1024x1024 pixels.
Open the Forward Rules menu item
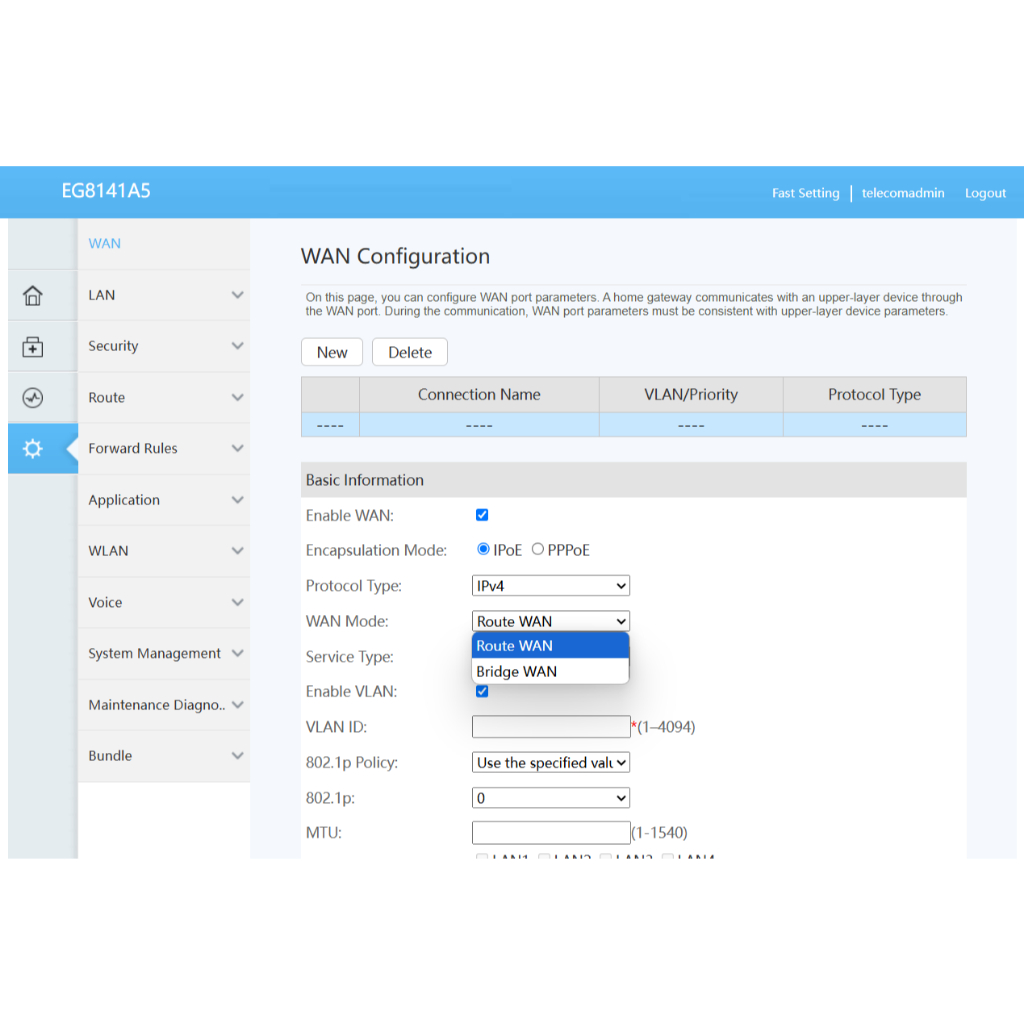pos(133,448)
